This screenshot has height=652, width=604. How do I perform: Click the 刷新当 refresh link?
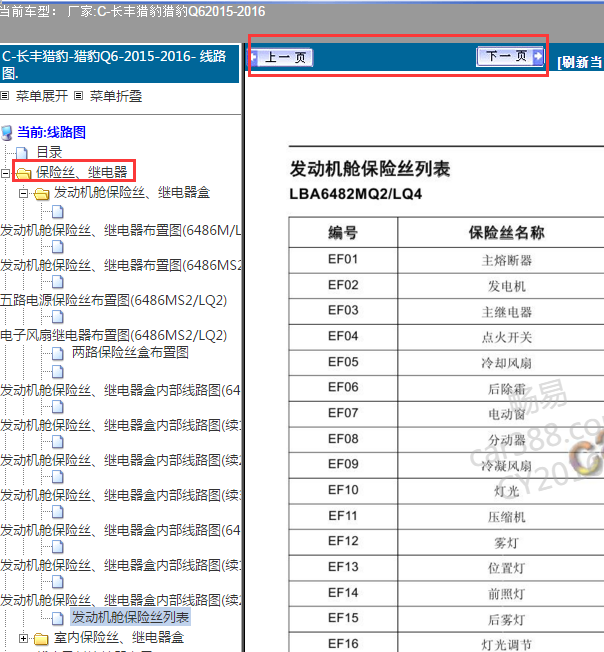(580, 62)
